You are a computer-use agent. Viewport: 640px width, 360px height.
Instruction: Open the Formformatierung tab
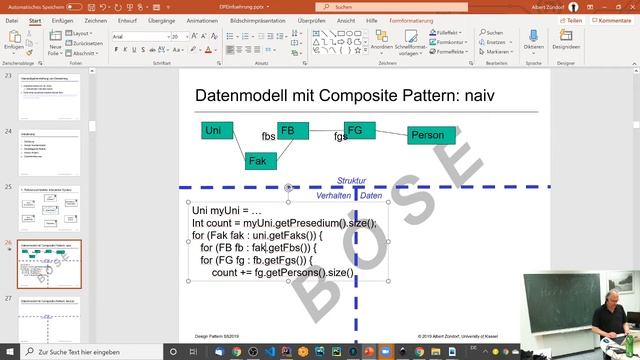click(411, 20)
